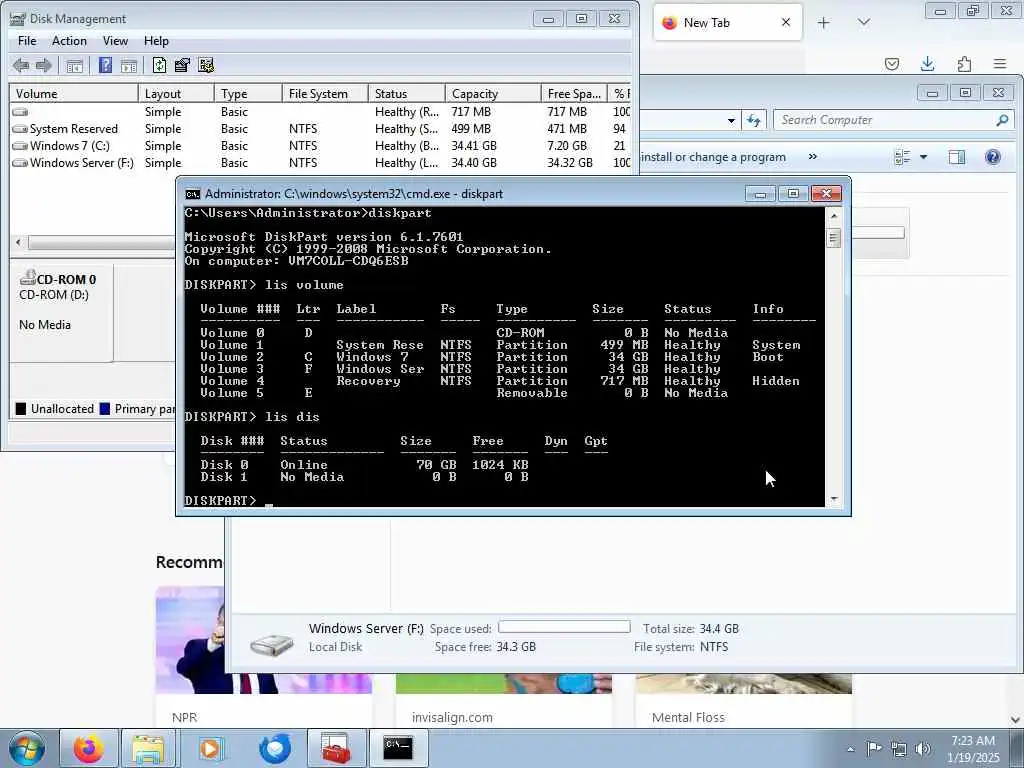This screenshot has width=1024, height=768.
Task: Open the Windows Start button
Action: pos(27,748)
